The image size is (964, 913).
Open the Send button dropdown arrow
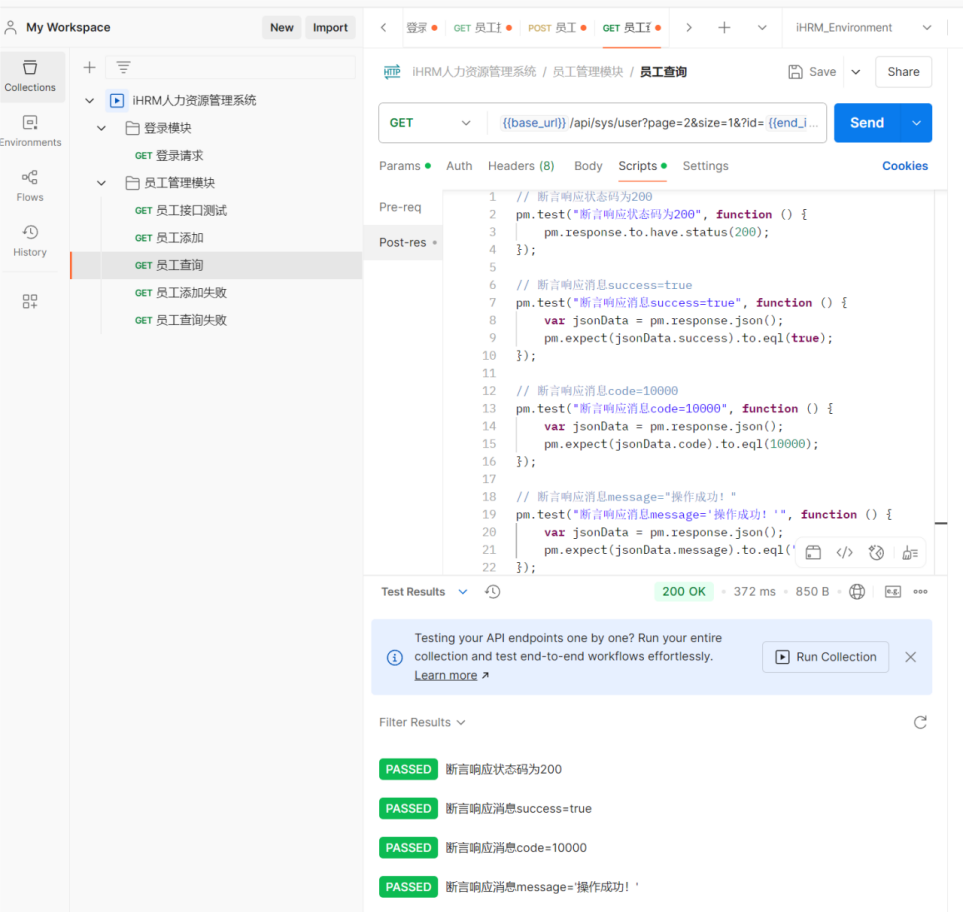[x=916, y=123]
